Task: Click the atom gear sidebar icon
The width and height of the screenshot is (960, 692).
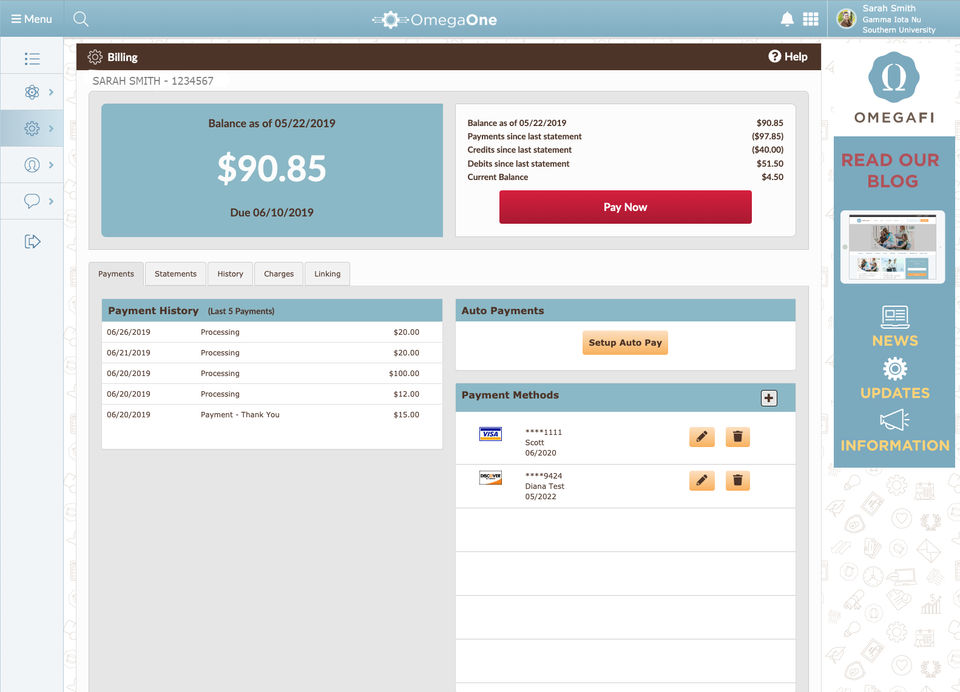Action: (x=32, y=92)
